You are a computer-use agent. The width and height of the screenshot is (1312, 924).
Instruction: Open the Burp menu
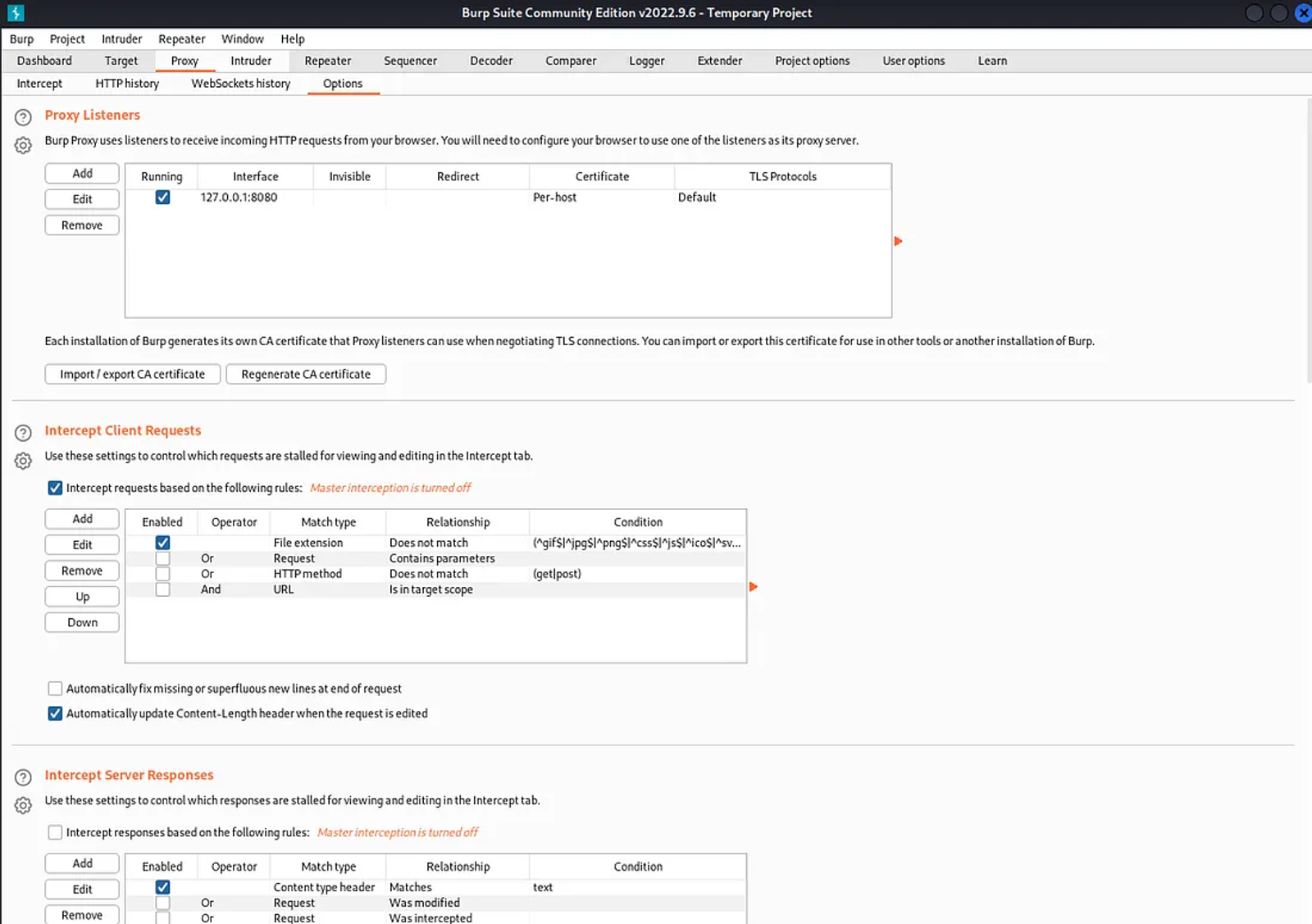(21, 39)
